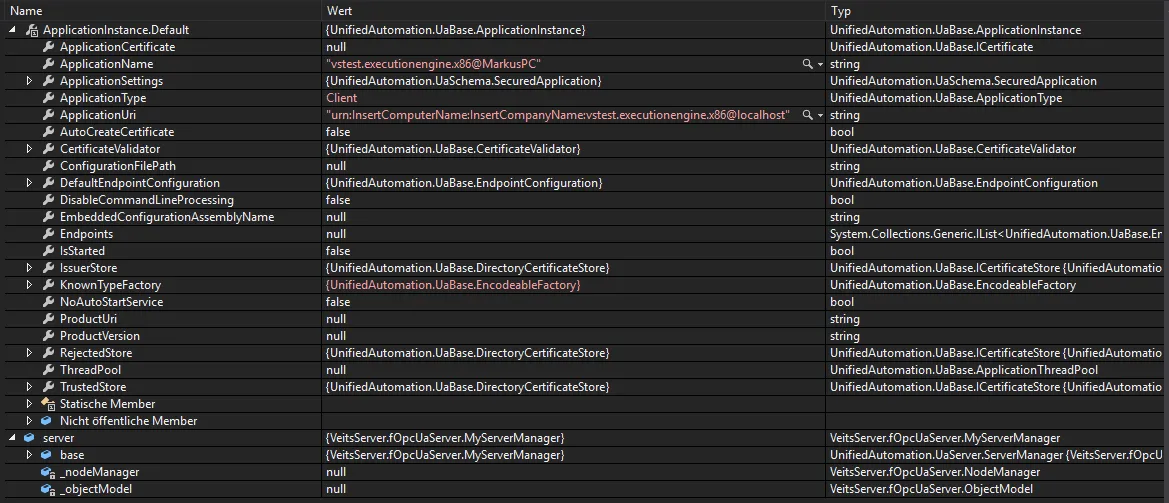
Task: Click wrench icon beside NoAutoStartService
Action: (x=48, y=302)
